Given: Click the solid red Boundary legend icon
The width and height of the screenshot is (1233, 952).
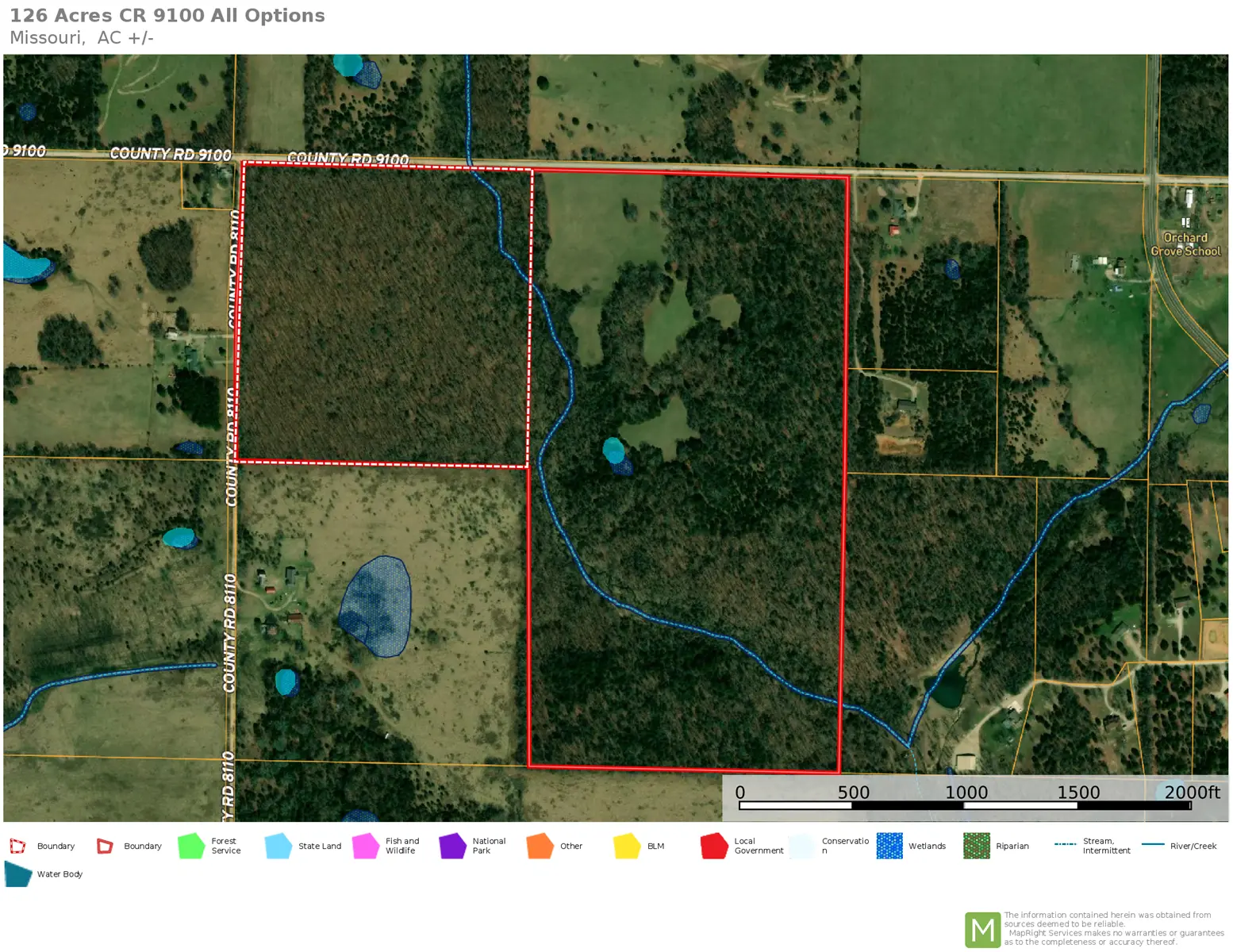Looking at the screenshot, I should pyautogui.click(x=105, y=846).
